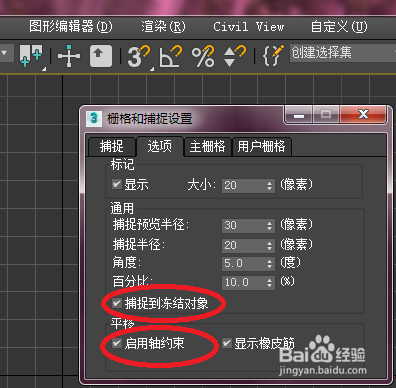This screenshot has height=388, width=396.
Task: Switch to the 捕捉 tab
Action: point(112,147)
